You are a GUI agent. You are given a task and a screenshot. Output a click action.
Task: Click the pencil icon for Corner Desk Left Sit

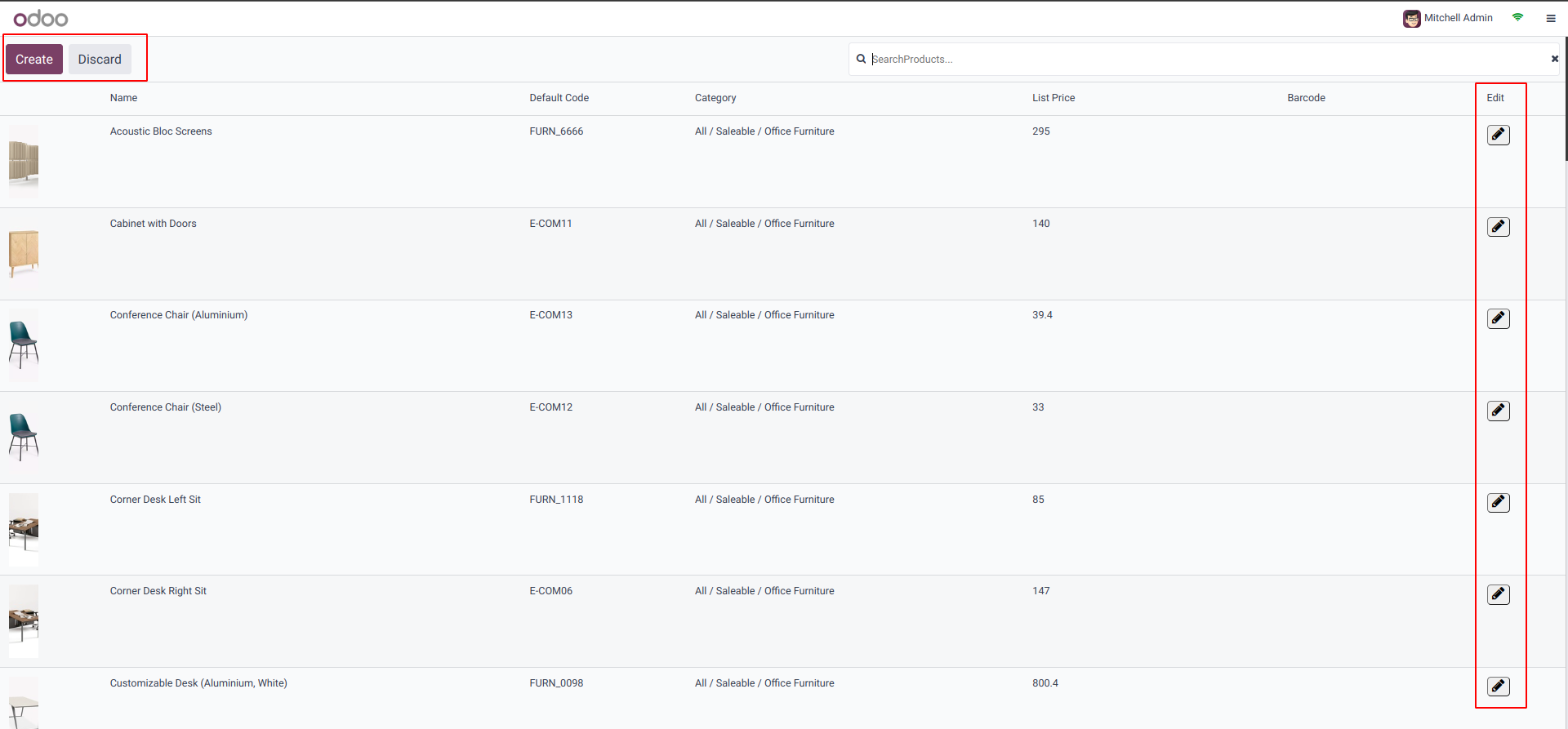pos(1498,503)
